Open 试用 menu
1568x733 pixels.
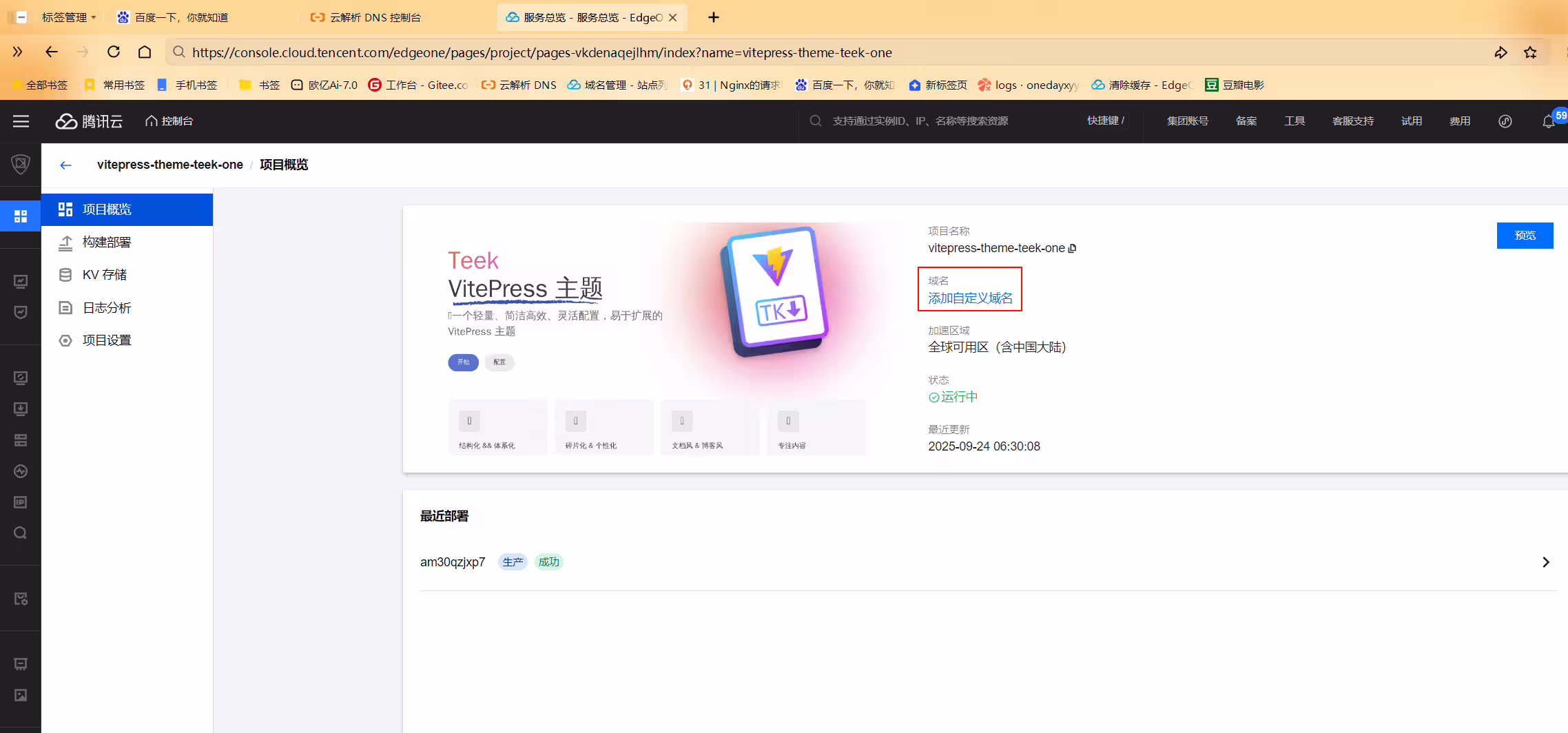pyautogui.click(x=1411, y=121)
